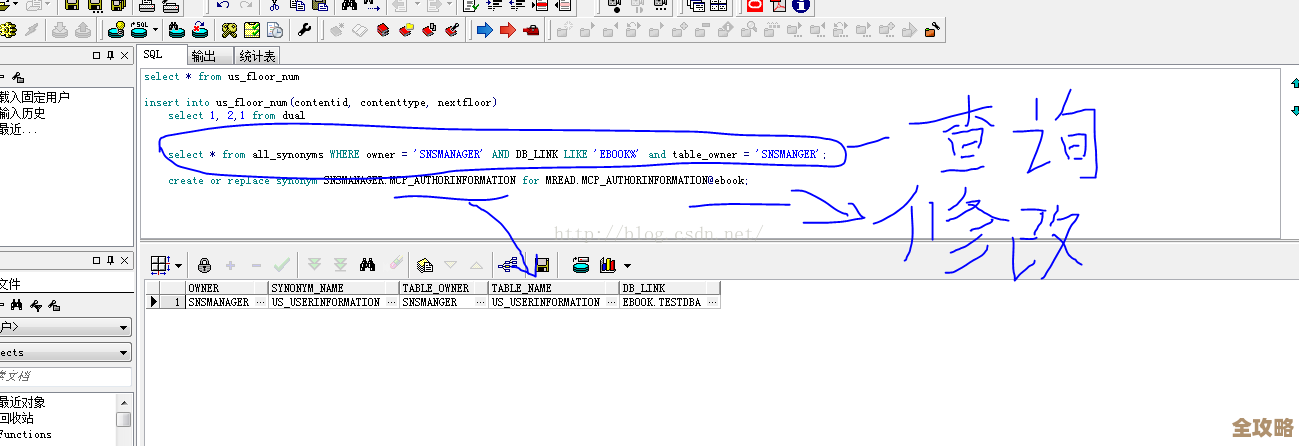Select the result row indicator for row 1

(x=154, y=302)
